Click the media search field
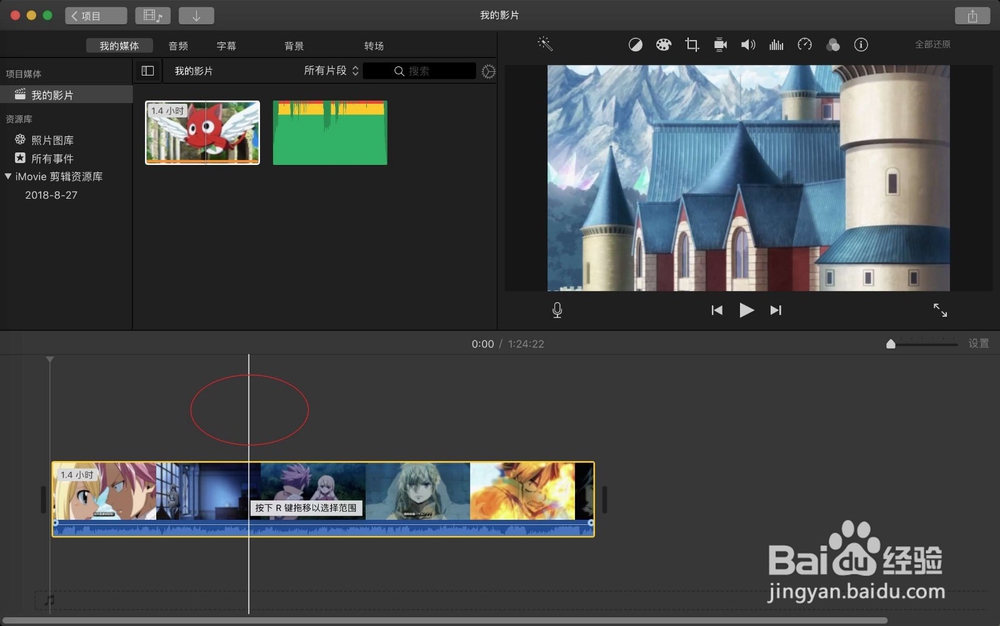Image resolution: width=1000 pixels, height=626 pixels. 420,71
